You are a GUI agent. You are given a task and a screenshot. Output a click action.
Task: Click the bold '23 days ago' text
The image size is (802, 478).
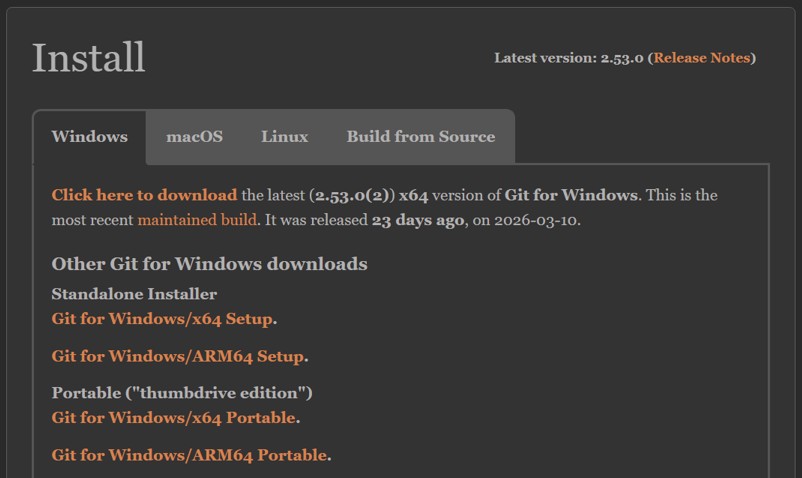[x=418, y=220]
